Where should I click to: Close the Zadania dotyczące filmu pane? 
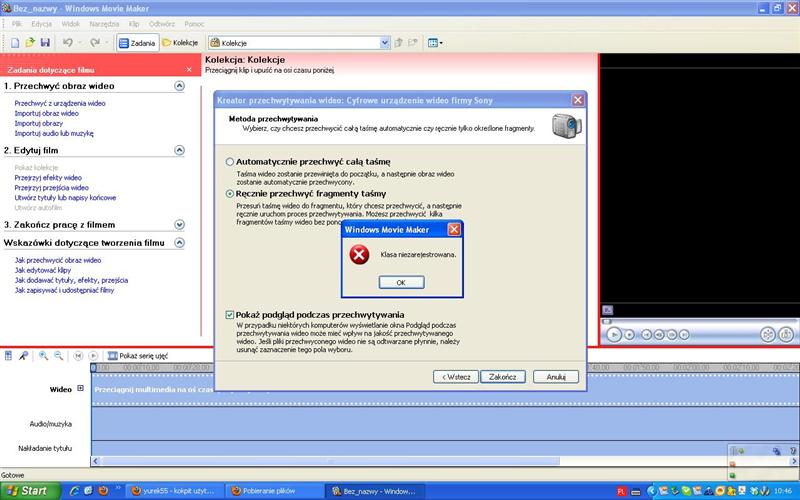pos(189,70)
